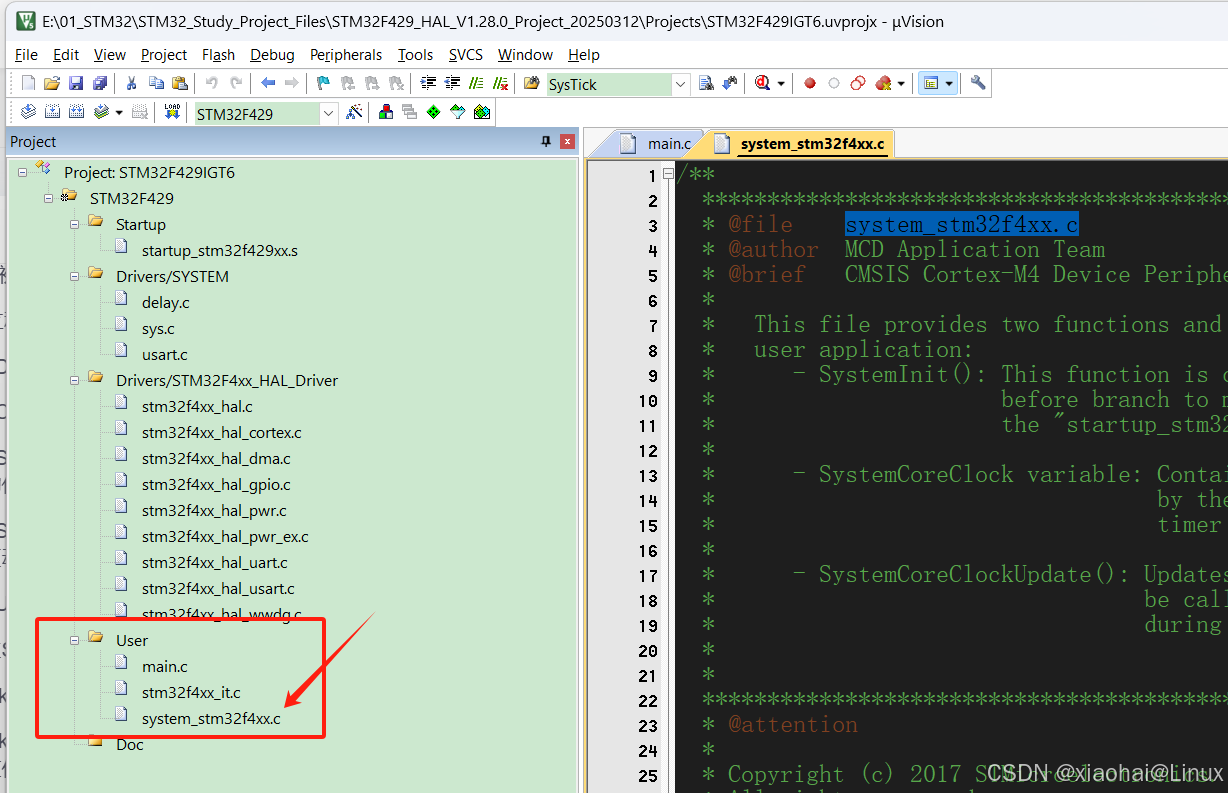Click the Open file folder icon

click(x=52, y=83)
